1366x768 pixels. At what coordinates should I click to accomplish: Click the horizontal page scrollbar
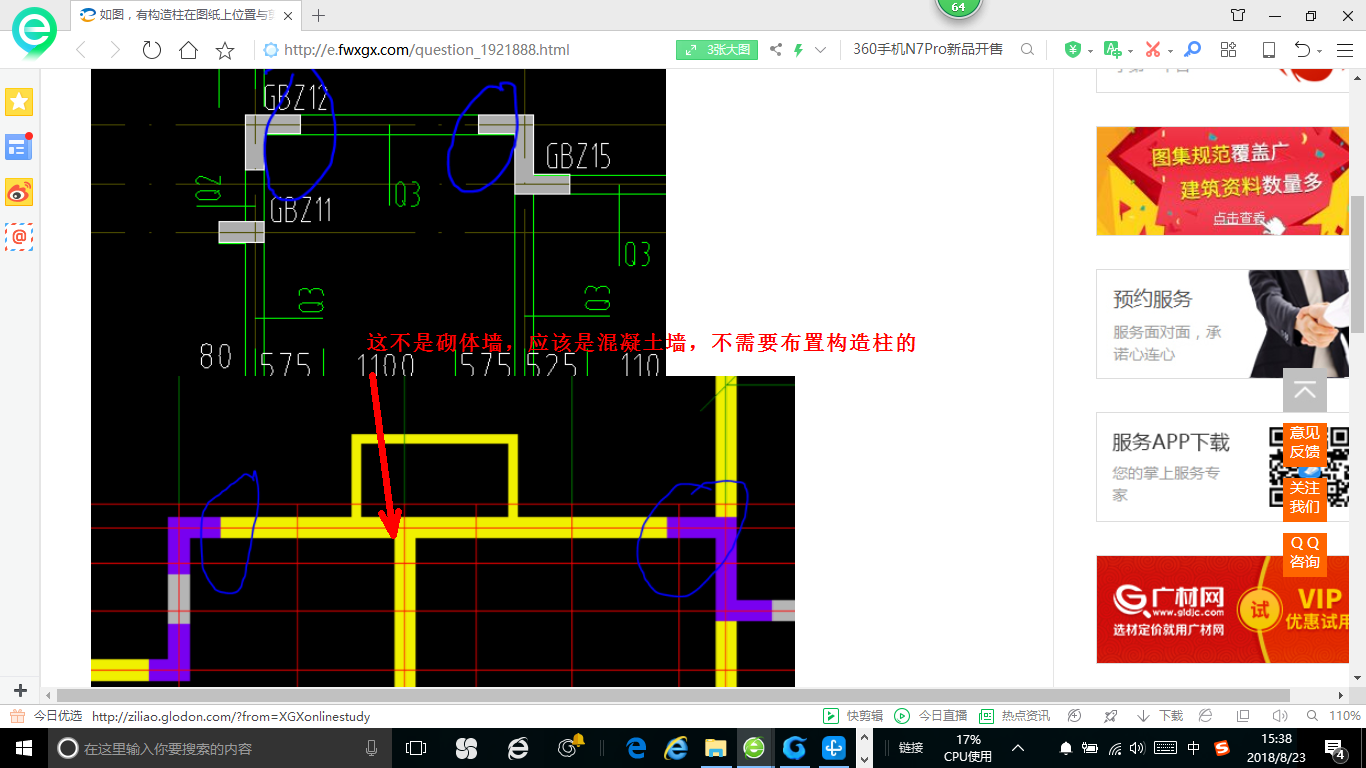pyautogui.click(x=673, y=695)
